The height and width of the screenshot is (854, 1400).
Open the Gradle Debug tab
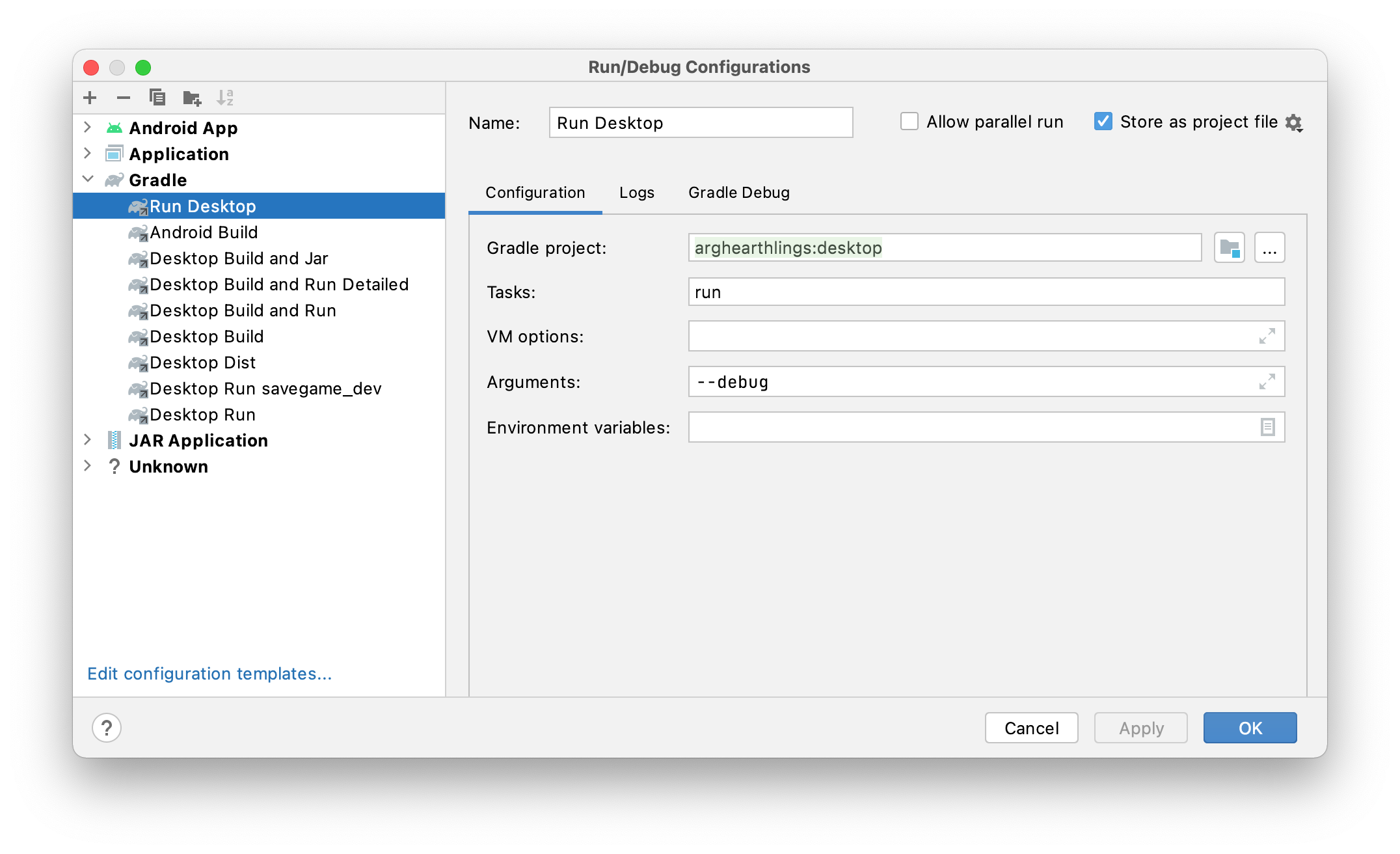[x=739, y=193]
